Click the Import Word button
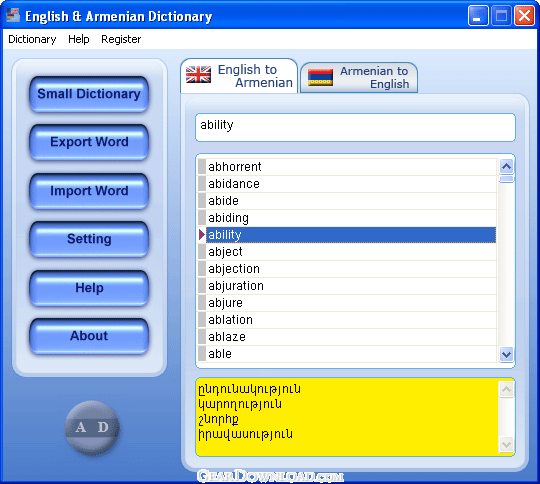The image size is (540, 484). (x=89, y=191)
